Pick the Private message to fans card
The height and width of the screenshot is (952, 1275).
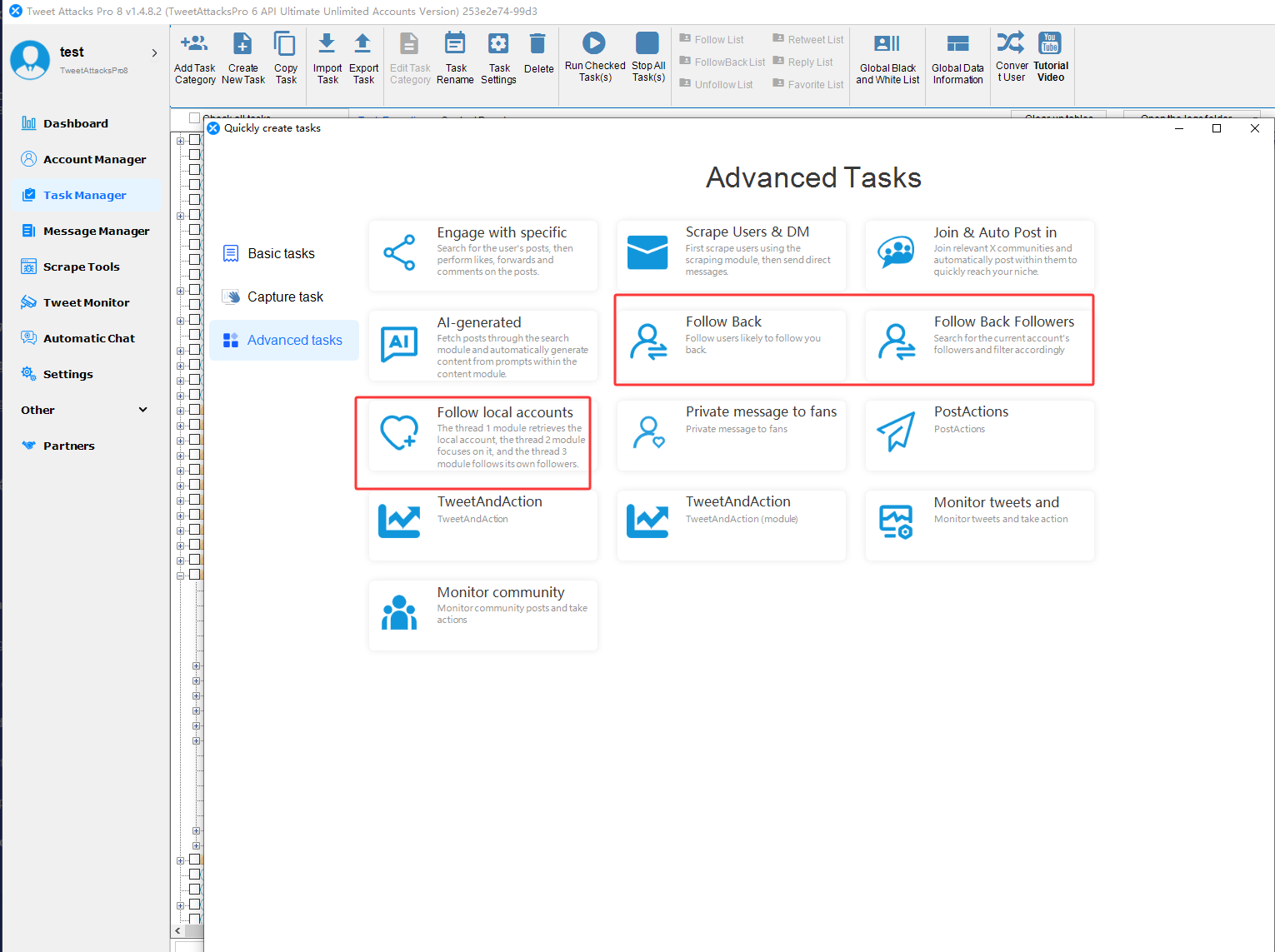pos(731,436)
